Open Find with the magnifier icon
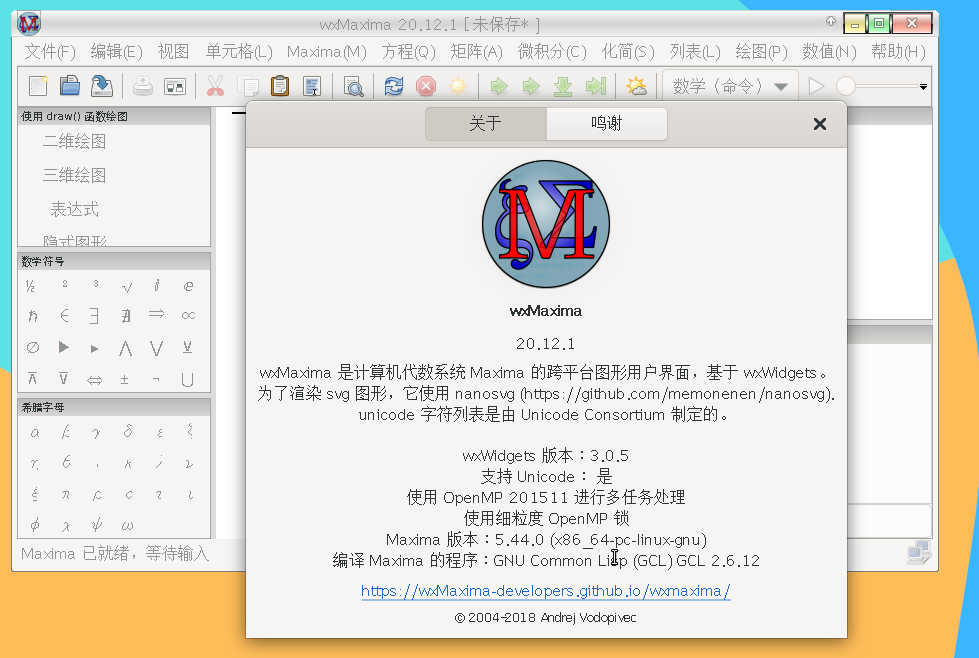The width and height of the screenshot is (979, 658). [x=353, y=86]
